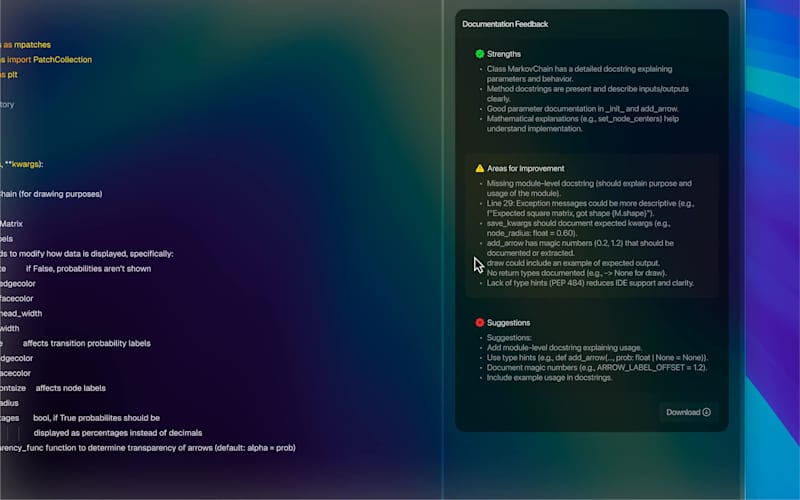Viewport: 800px width, 500px height.
Task: Click the 'ds to modify how data is displayed' line
Action: pyautogui.click(x=87, y=254)
